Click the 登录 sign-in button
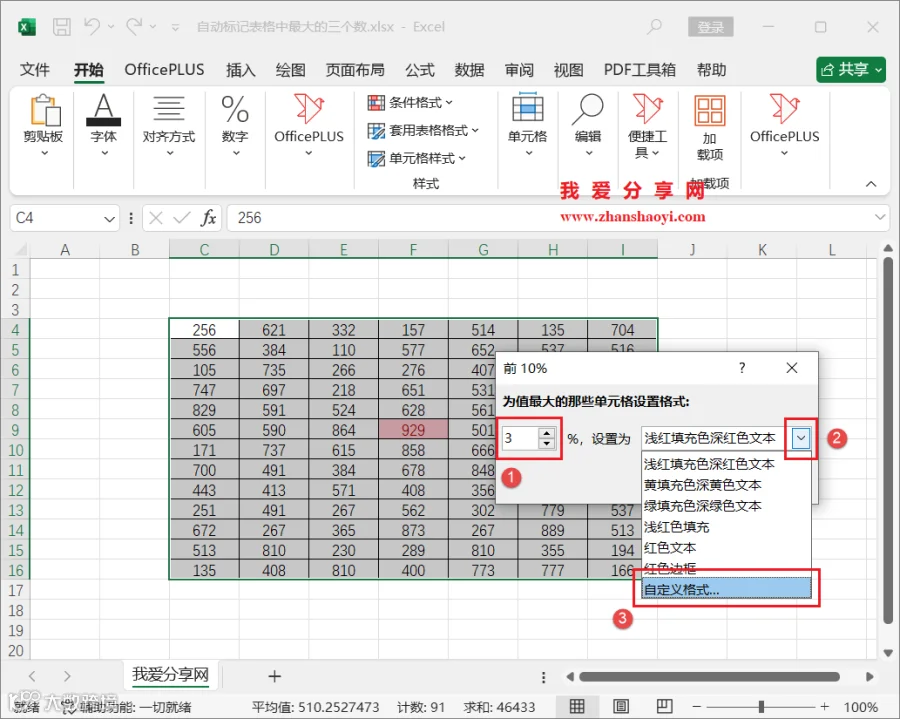900x719 pixels. click(711, 27)
